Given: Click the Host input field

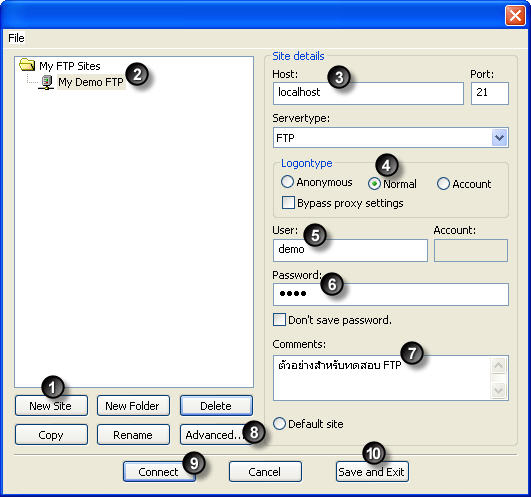Looking at the screenshot, I should pos(368,93).
